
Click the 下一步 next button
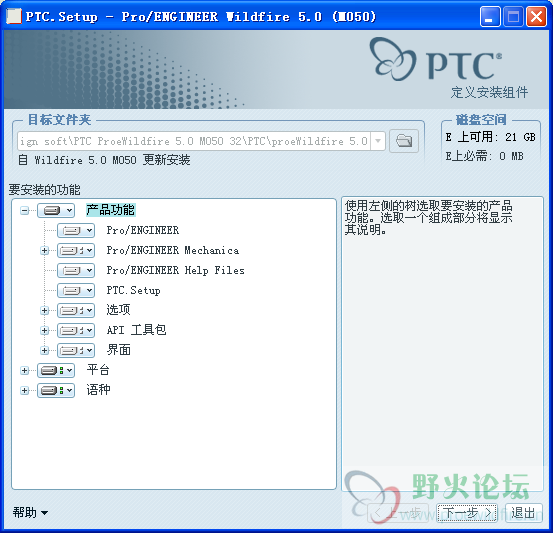pos(467,513)
